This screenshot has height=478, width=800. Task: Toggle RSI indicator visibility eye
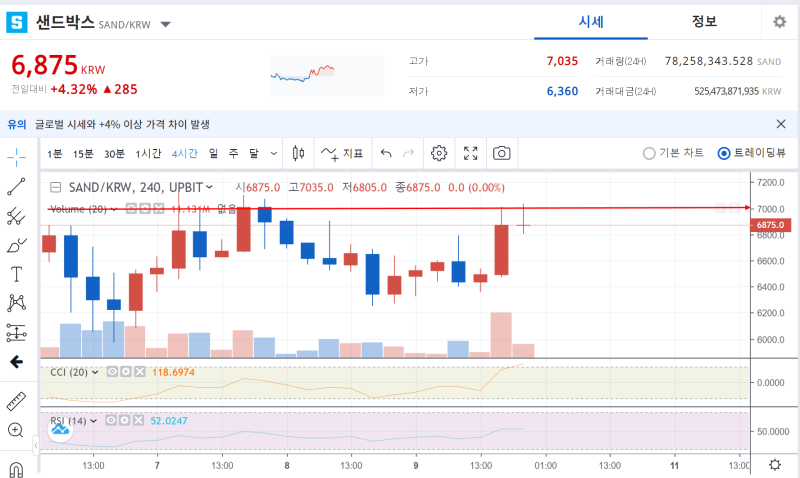(111, 420)
